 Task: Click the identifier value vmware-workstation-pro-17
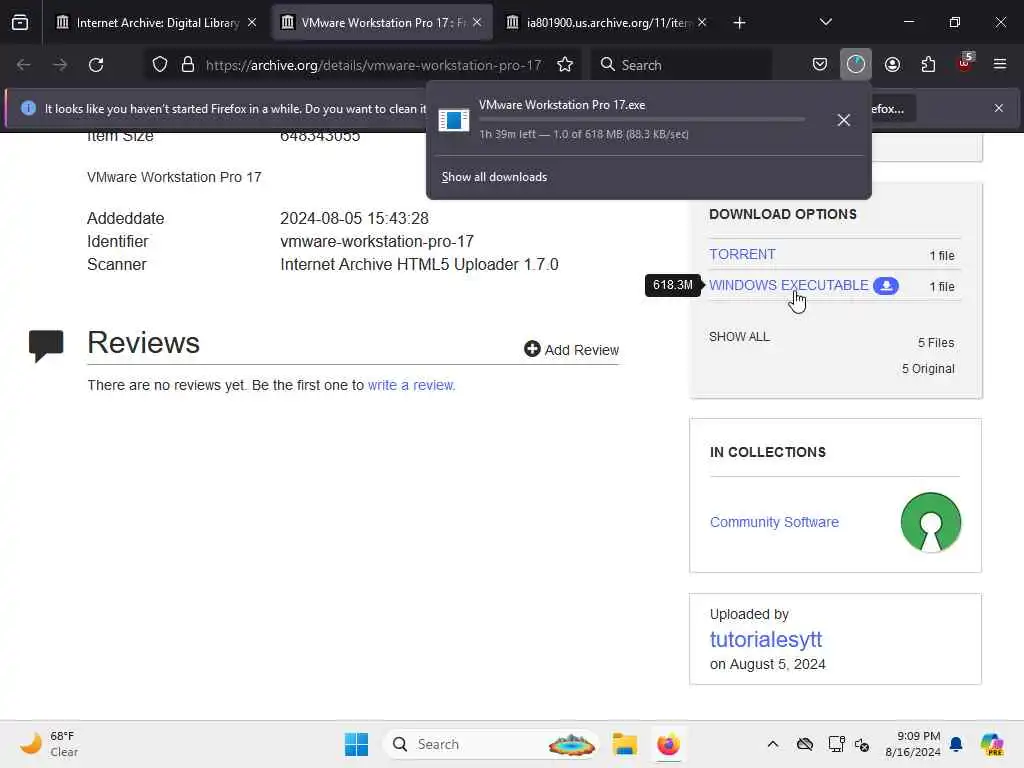(377, 242)
